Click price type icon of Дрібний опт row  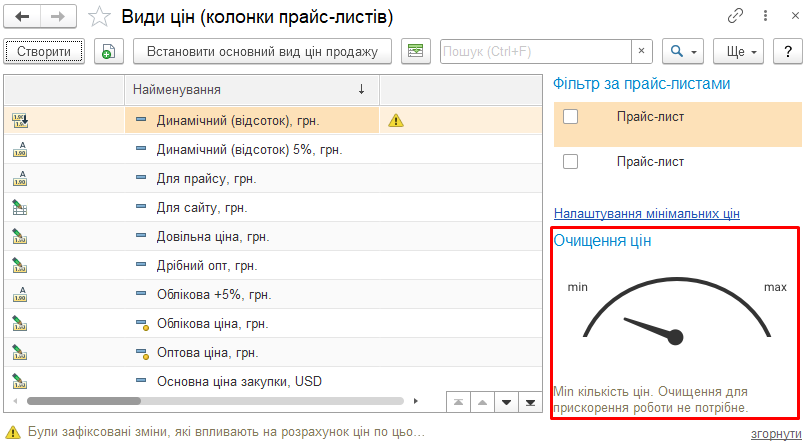coord(20,266)
